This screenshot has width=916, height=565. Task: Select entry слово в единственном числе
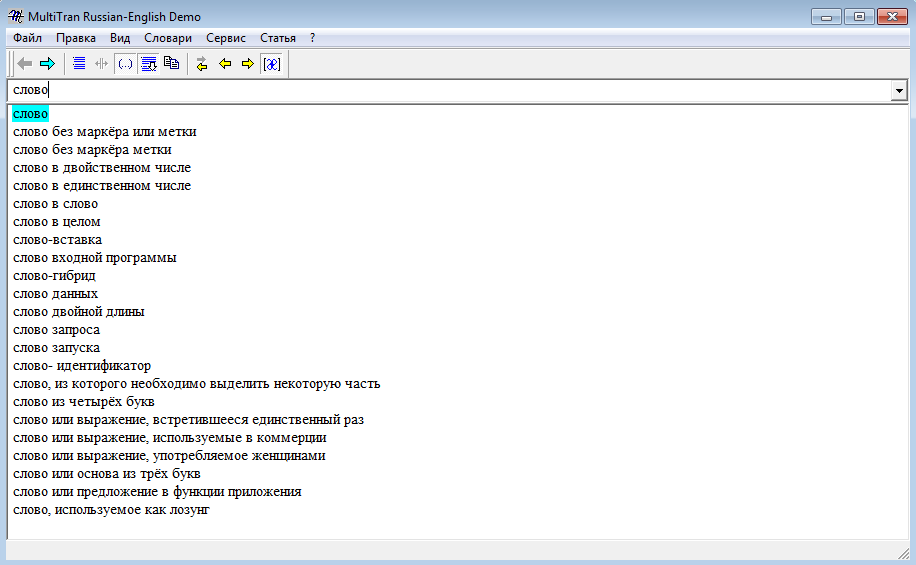pyautogui.click(x=102, y=186)
